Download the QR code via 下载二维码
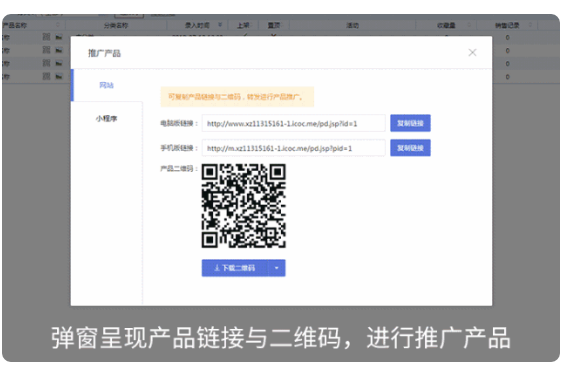This screenshot has width=565, height=373. [235, 268]
